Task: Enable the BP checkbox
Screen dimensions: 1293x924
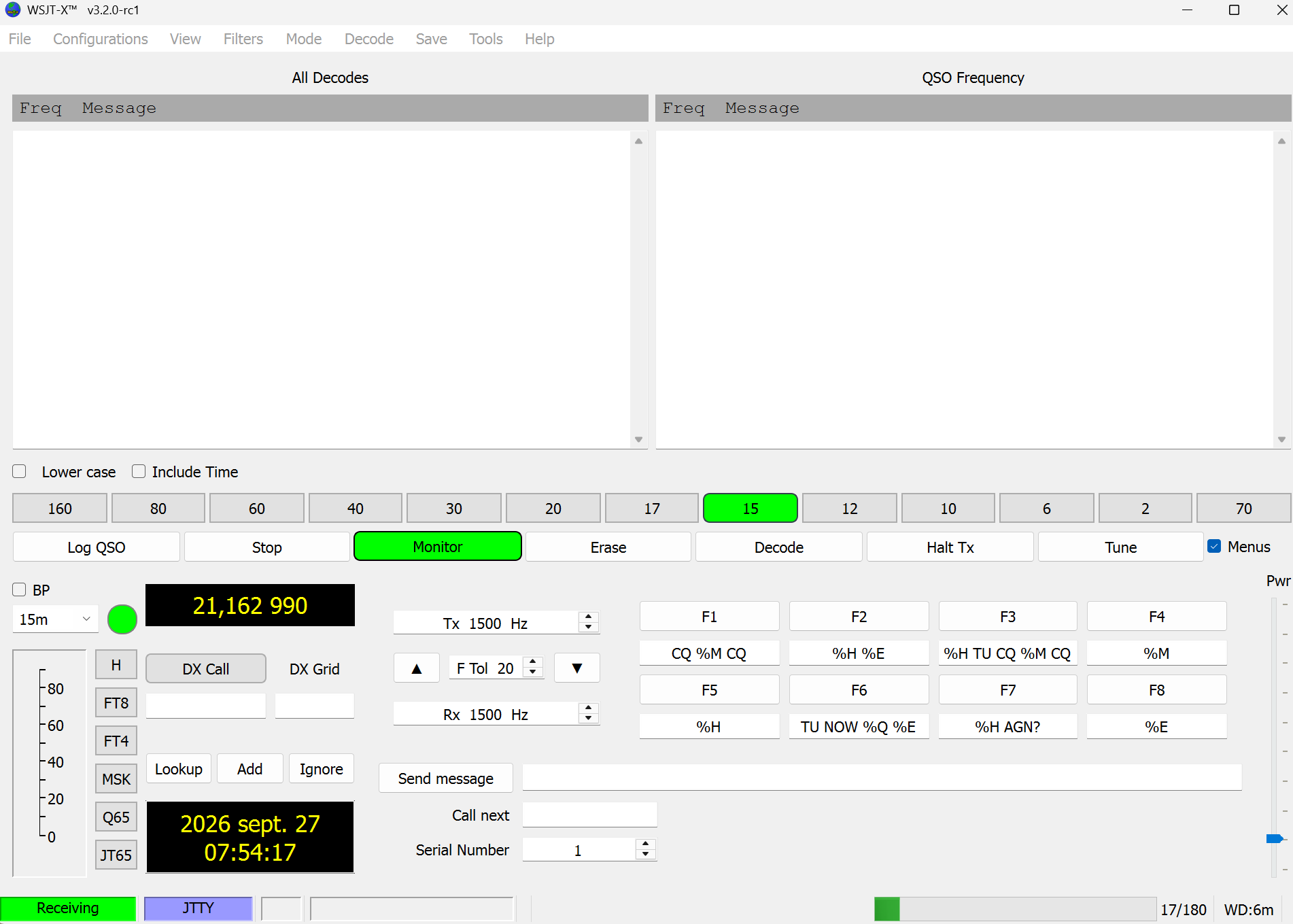Action: click(19, 589)
